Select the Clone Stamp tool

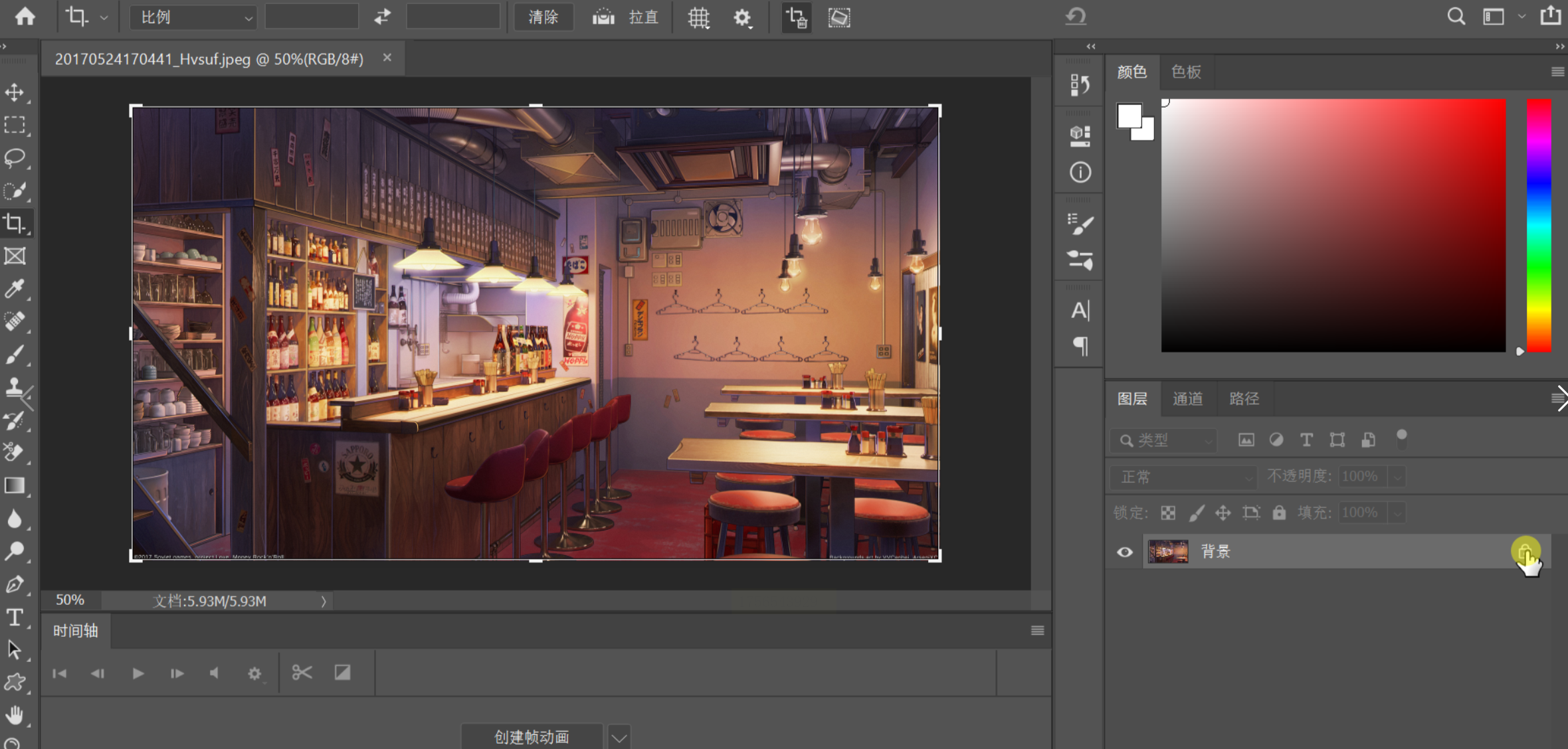tap(15, 387)
